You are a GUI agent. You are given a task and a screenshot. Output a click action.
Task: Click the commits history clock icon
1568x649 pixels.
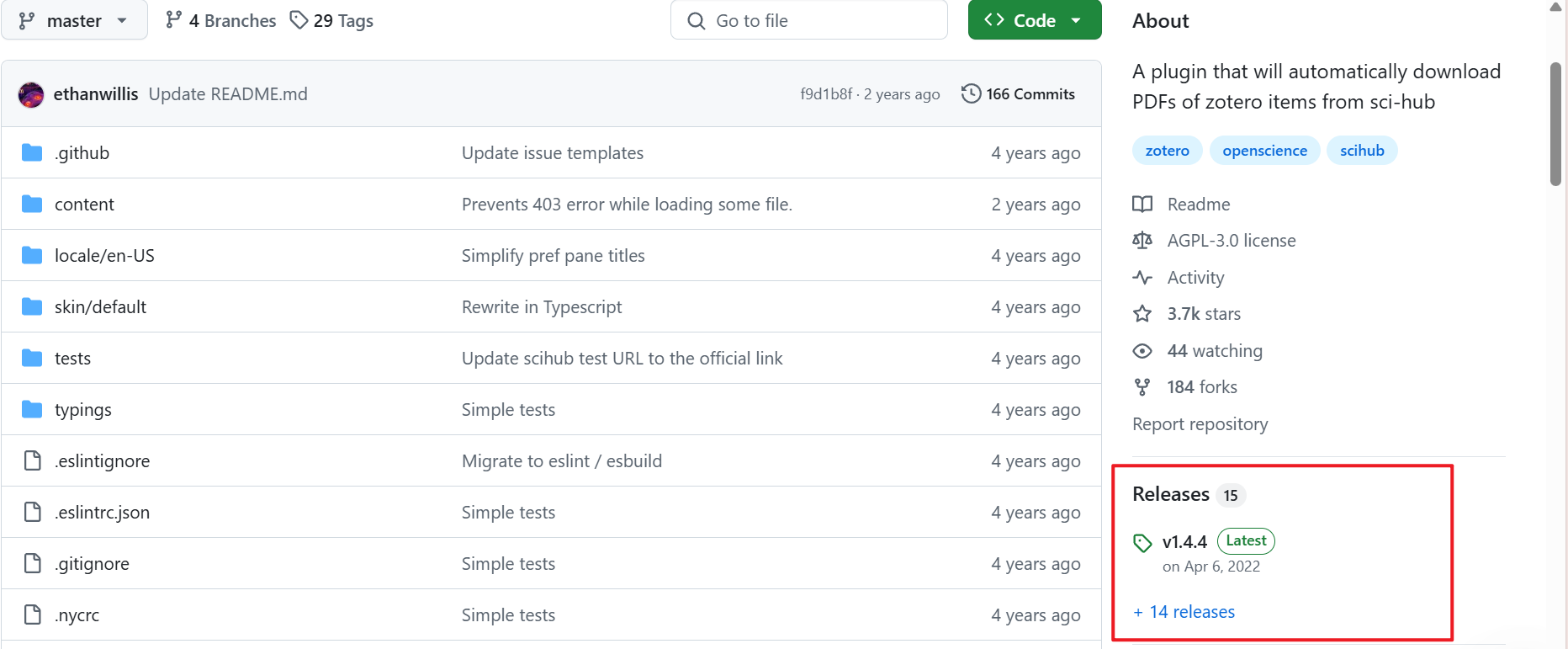click(x=971, y=93)
